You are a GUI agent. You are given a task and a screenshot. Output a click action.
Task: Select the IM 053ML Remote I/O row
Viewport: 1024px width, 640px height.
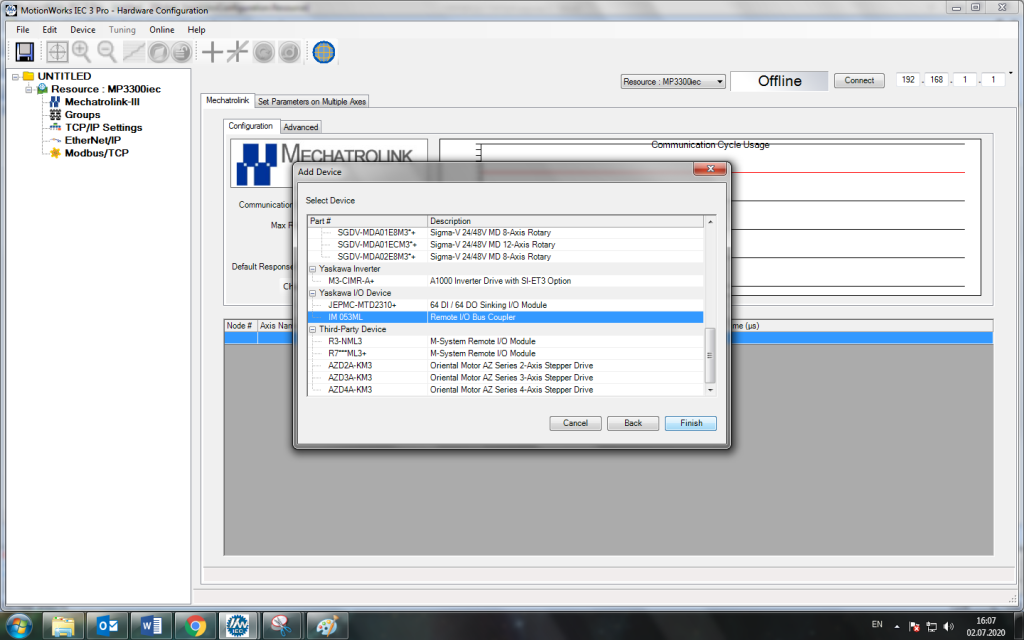point(505,317)
